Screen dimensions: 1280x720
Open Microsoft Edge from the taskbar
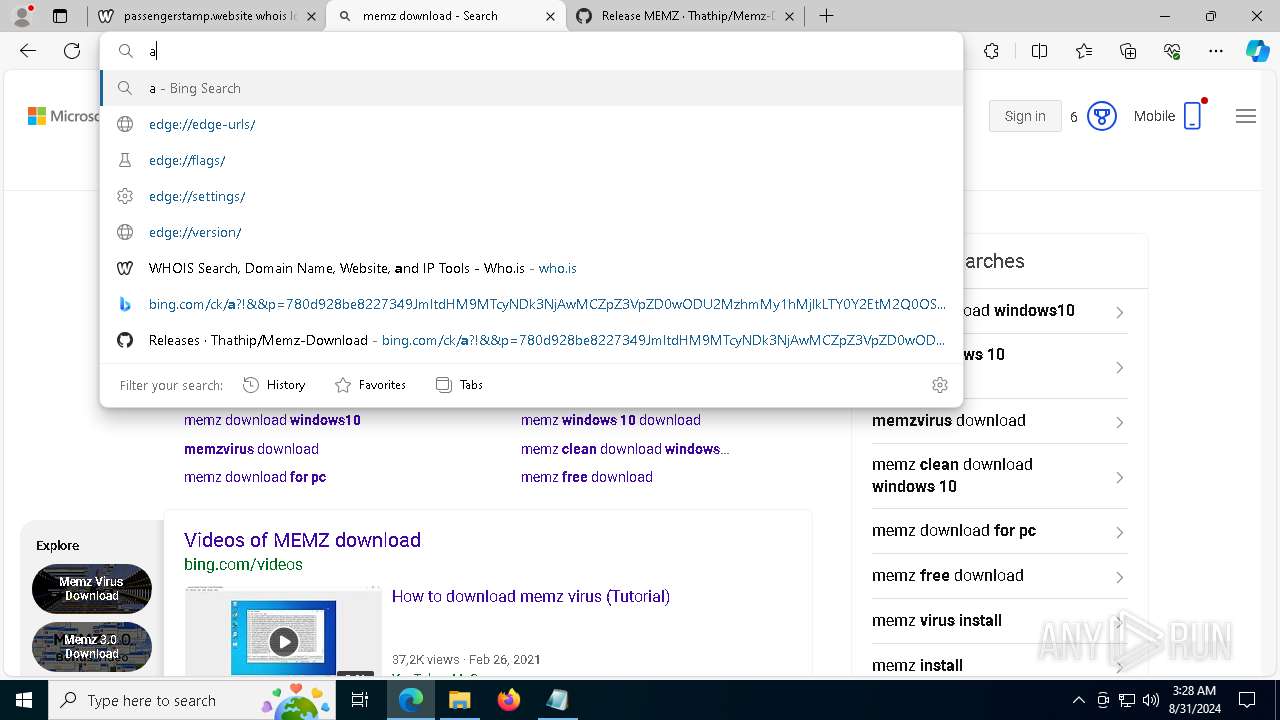[411, 700]
